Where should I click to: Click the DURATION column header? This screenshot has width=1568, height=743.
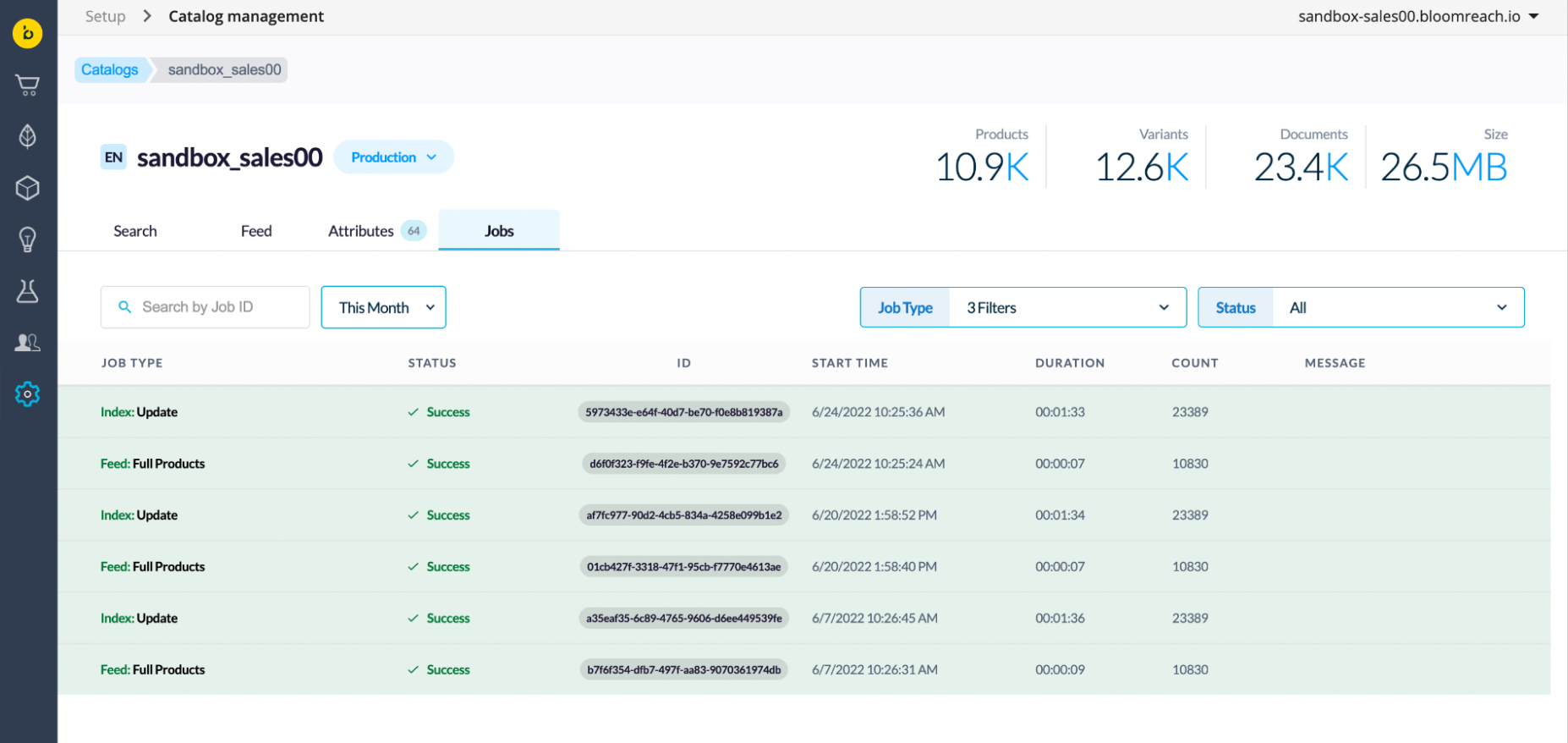(1070, 363)
